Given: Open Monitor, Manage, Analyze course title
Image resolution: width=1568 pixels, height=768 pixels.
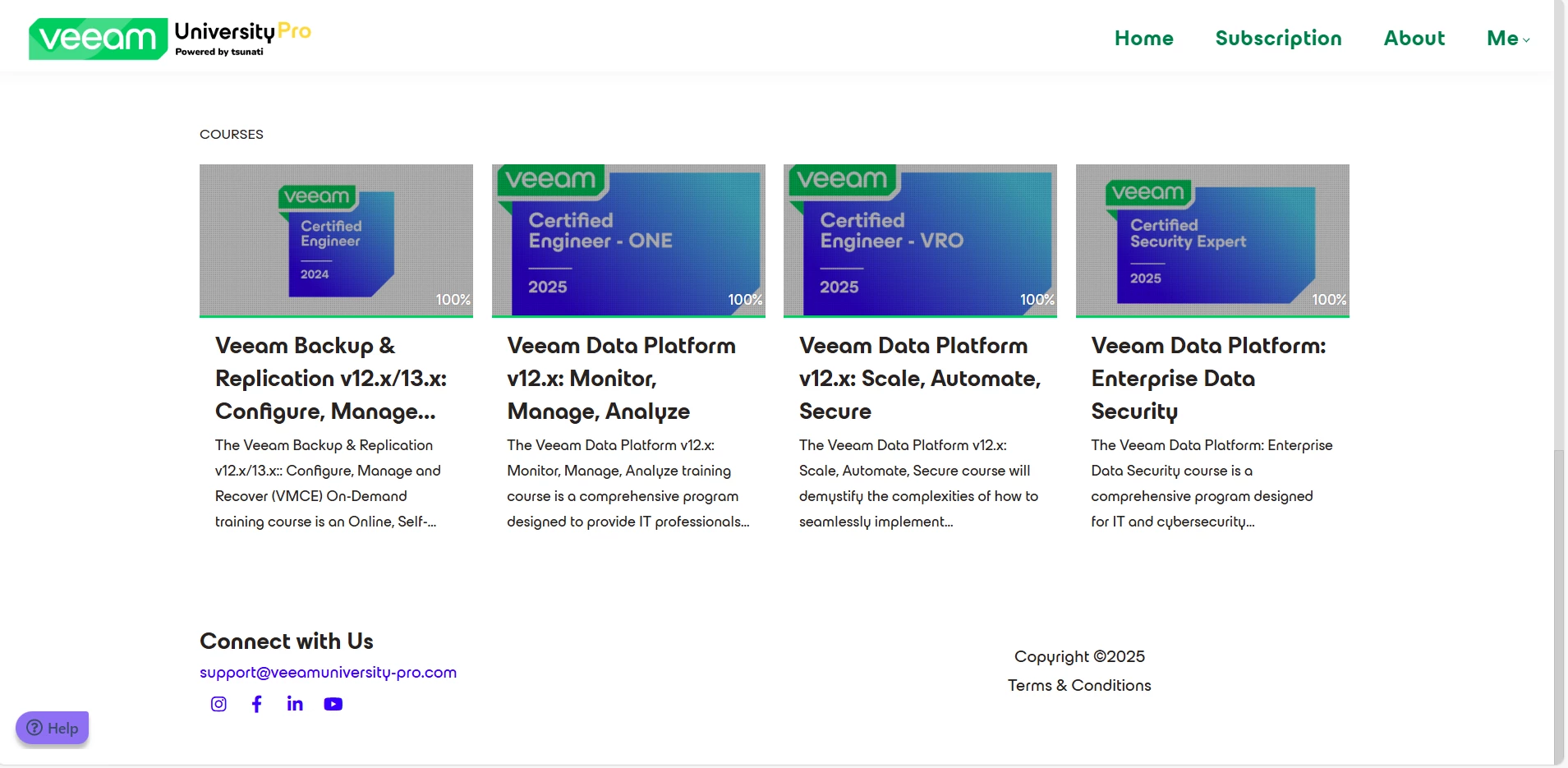Looking at the screenshot, I should coord(621,378).
